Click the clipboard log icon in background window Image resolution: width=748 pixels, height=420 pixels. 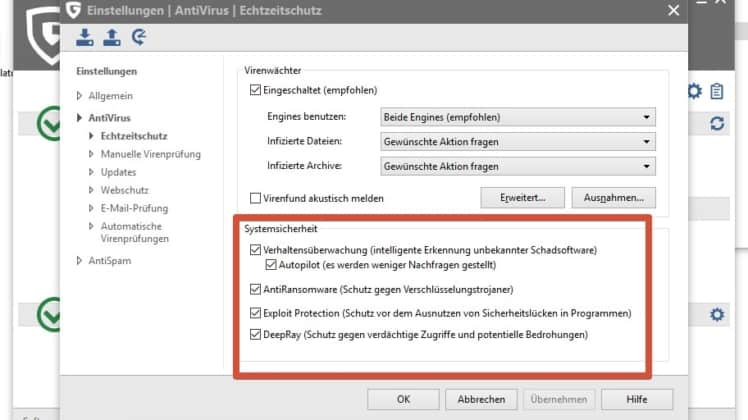click(717, 91)
